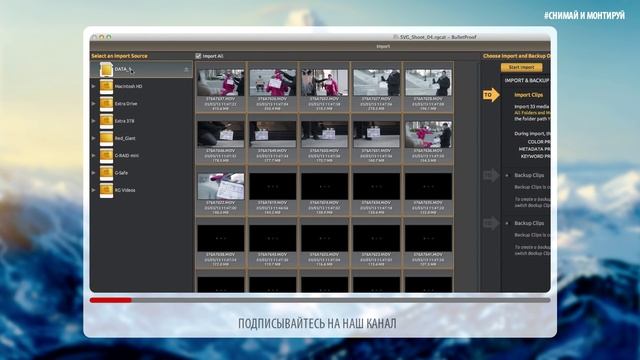This screenshot has width=640, height=360.
Task: Switch to the Import tab in top bar
Action: [383, 47]
